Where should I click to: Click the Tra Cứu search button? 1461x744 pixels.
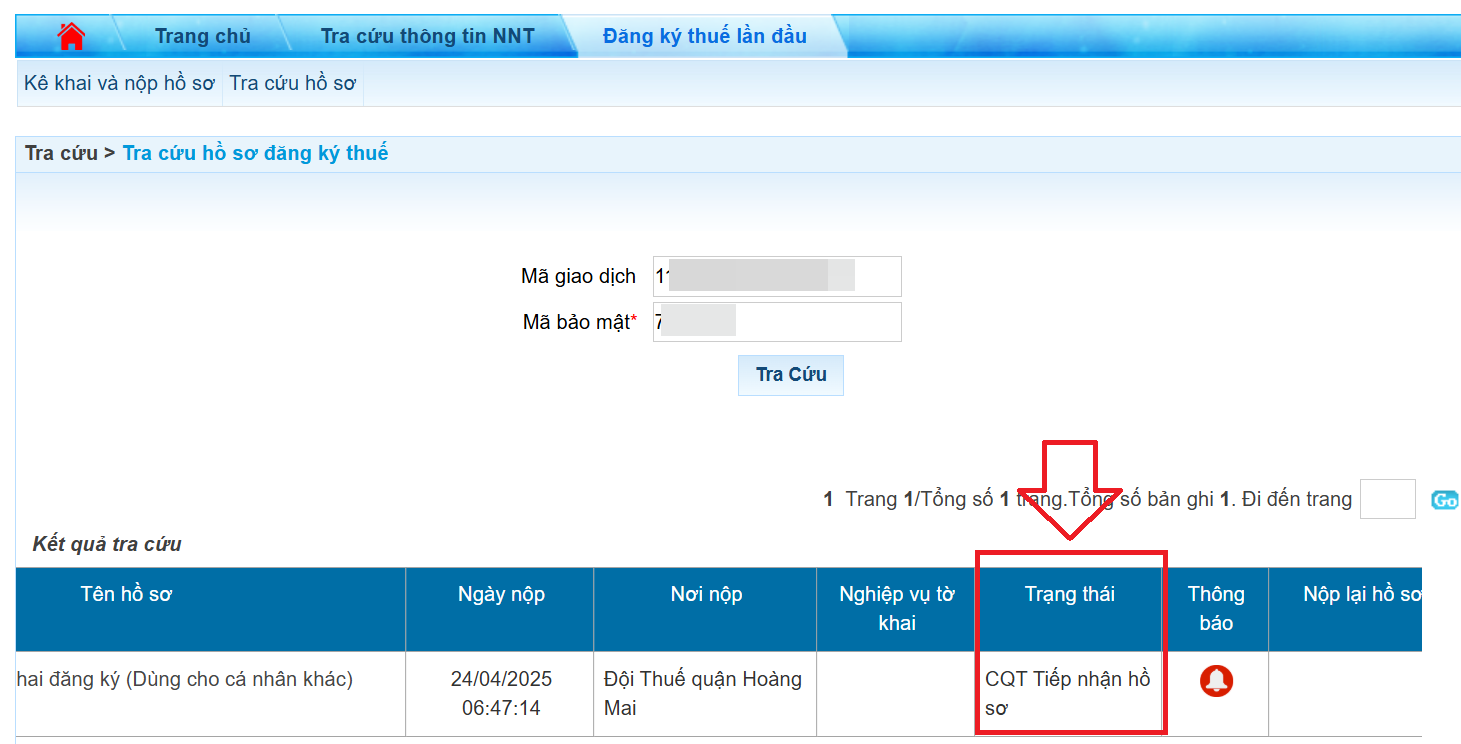pos(790,375)
